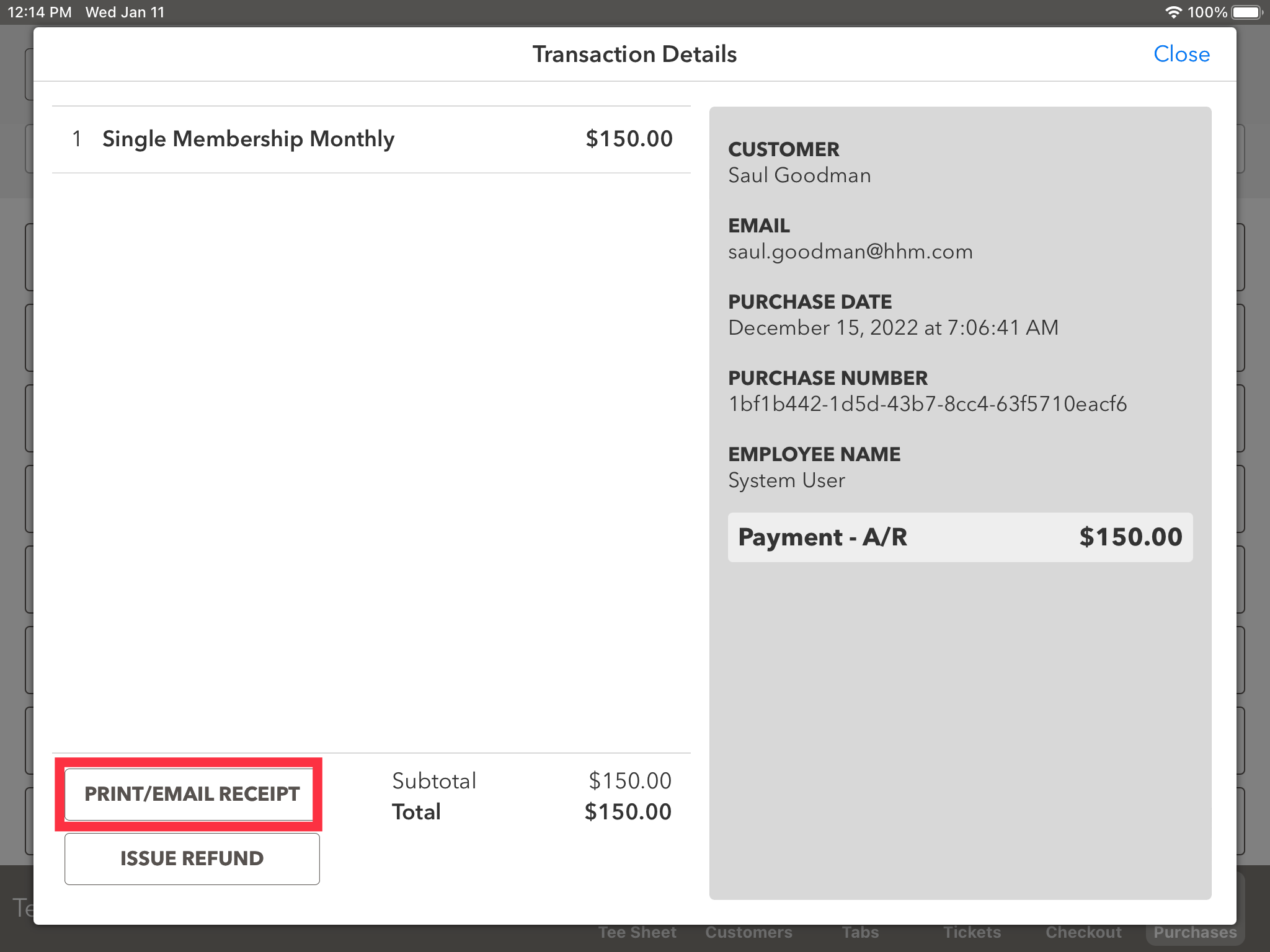Select the email saul.goodman@hhm.com
The image size is (1270, 952).
click(850, 252)
